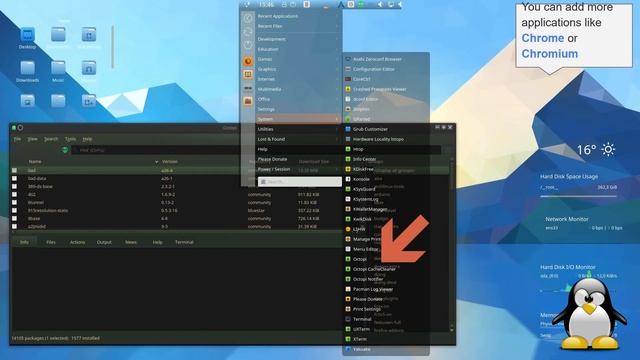Image resolution: width=640 pixels, height=360 pixels.
Task: Open Info Center entry
Action: tap(364, 159)
